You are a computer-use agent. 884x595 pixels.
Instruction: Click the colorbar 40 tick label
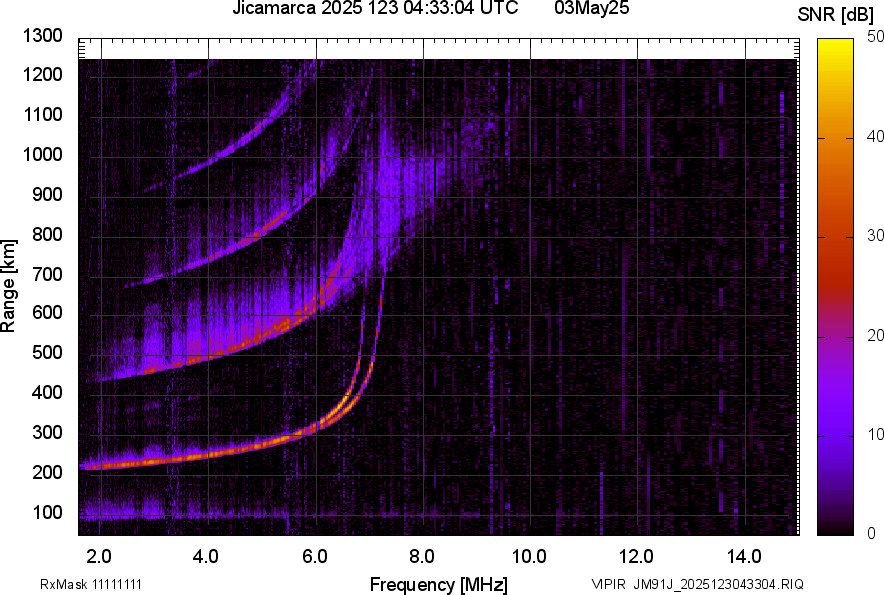[x=875, y=136]
